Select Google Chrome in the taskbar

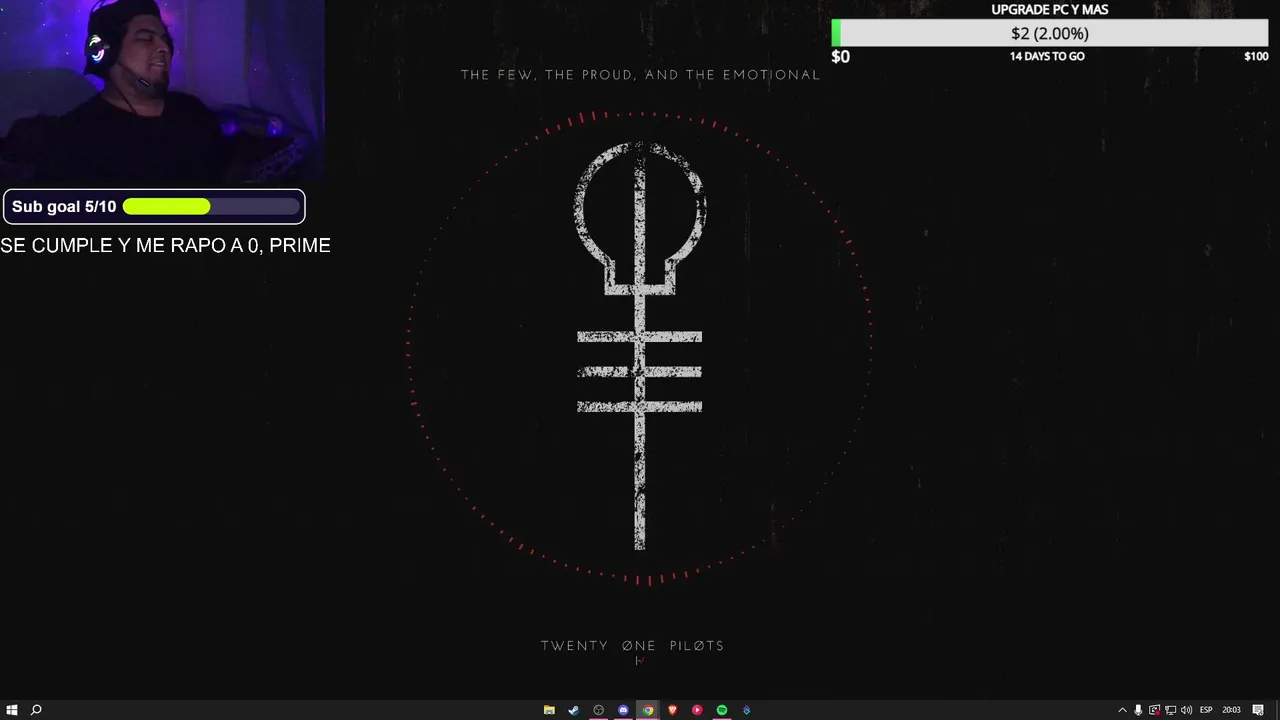pyautogui.click(x=648, y=710)
